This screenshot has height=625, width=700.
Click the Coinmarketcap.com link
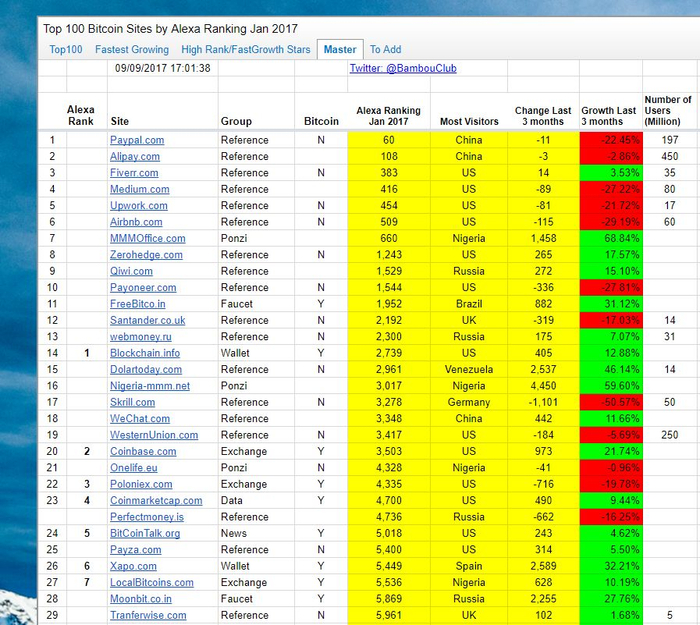[x=156, y=500]
